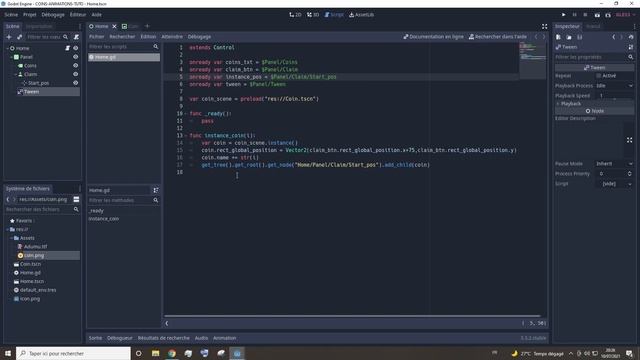
Task: Instance a child scene via link icon
Action: (19, 37)
